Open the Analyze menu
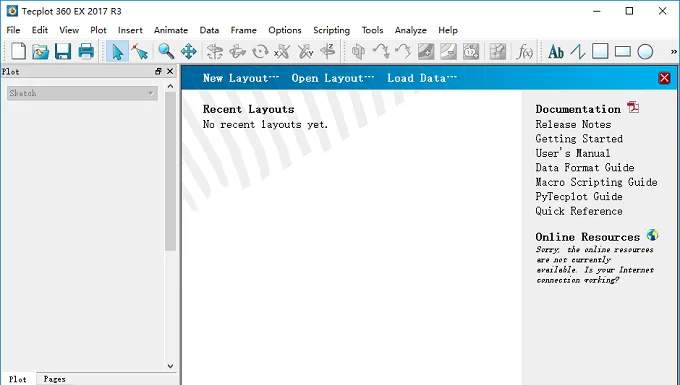680x385 pixels. 410,30
